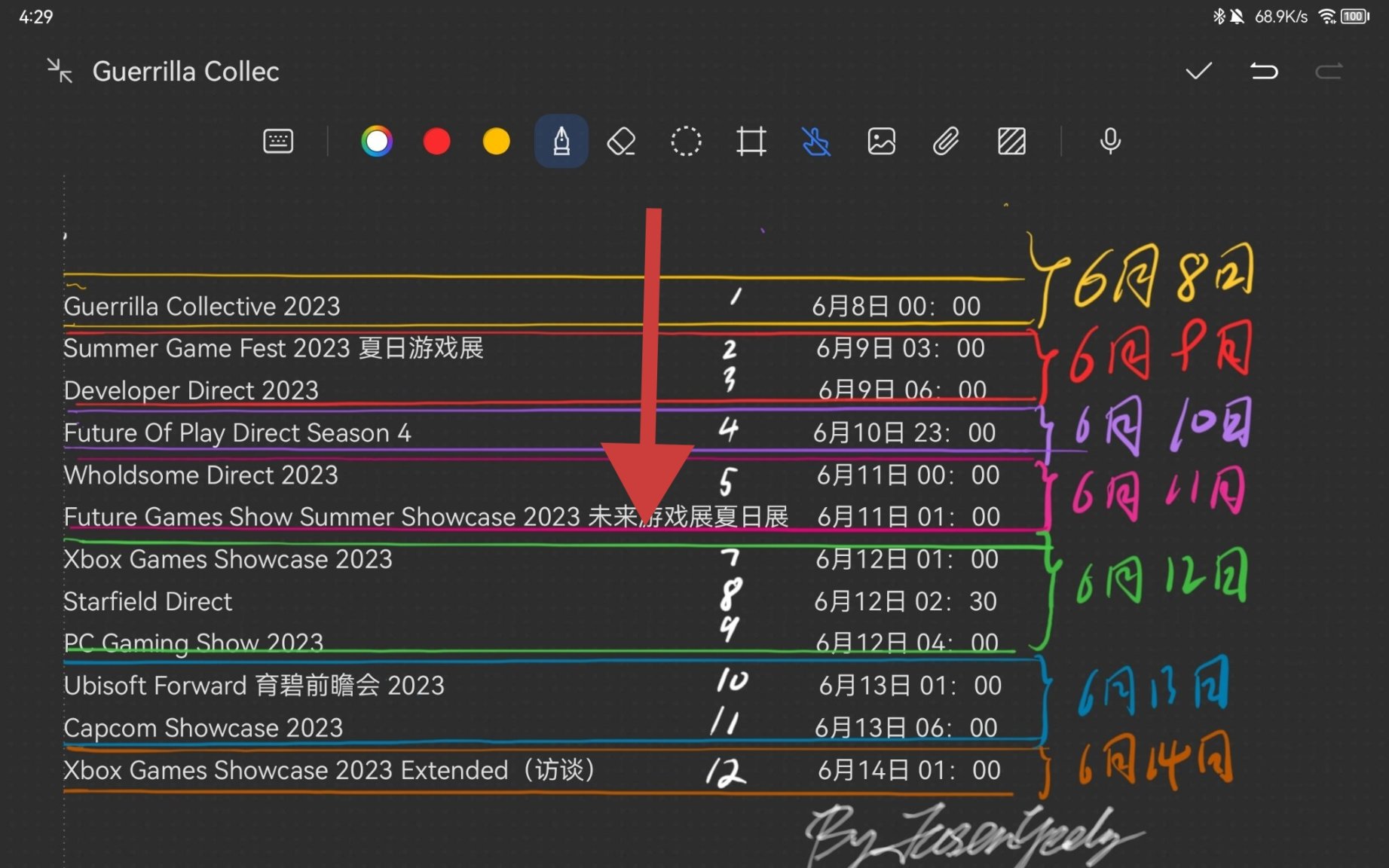Undo the last stroke
This screenshot has height=868, width=1389.
click(1264, 71)
